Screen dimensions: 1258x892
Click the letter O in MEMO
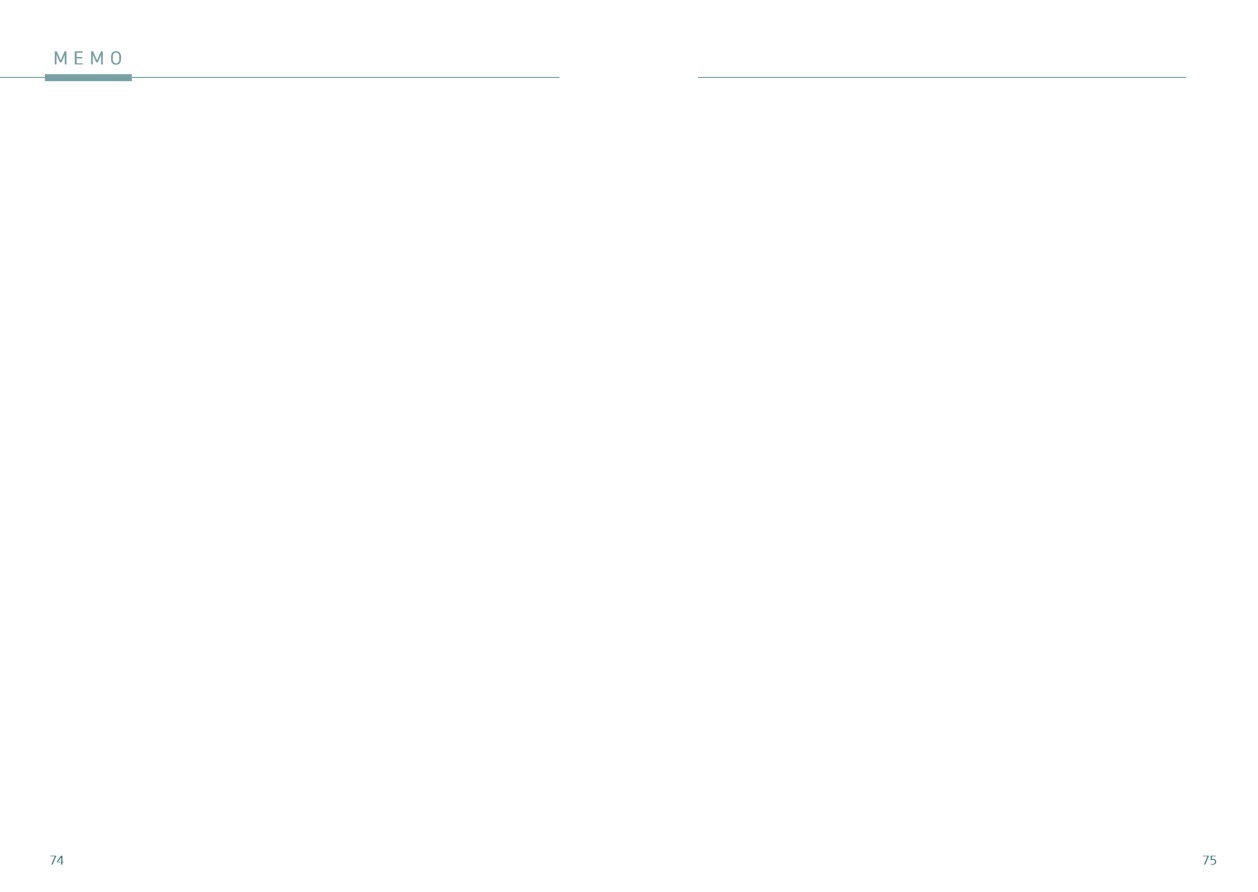[117, 58]
